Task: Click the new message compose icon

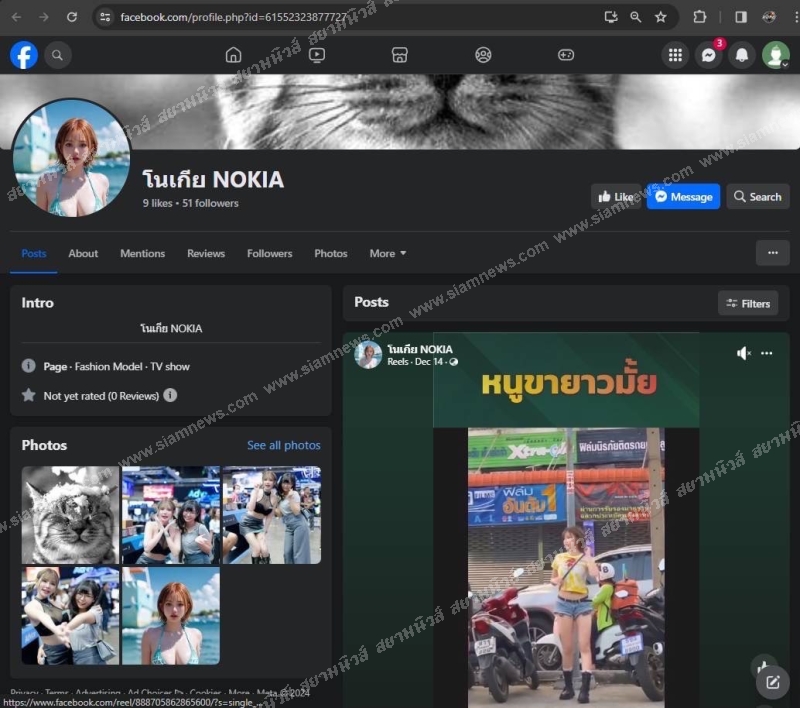Action: point(772,682)
